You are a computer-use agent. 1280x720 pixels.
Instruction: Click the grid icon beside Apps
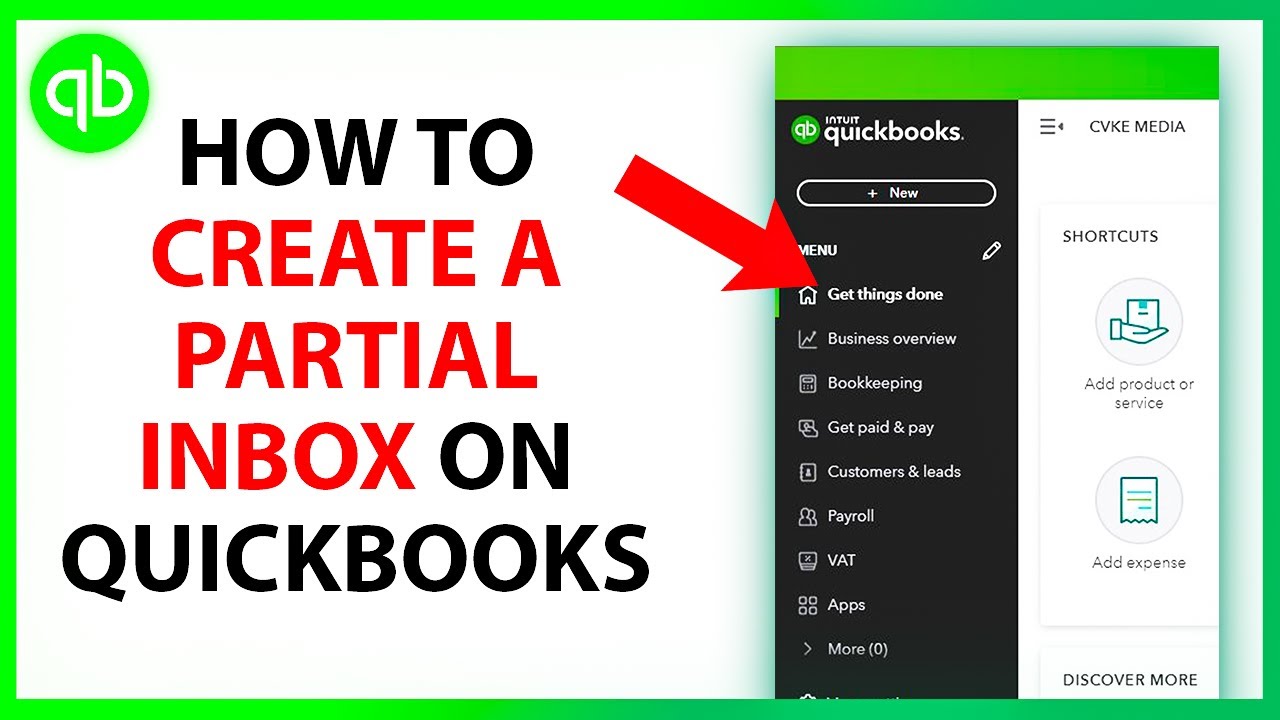click(808, 605)
